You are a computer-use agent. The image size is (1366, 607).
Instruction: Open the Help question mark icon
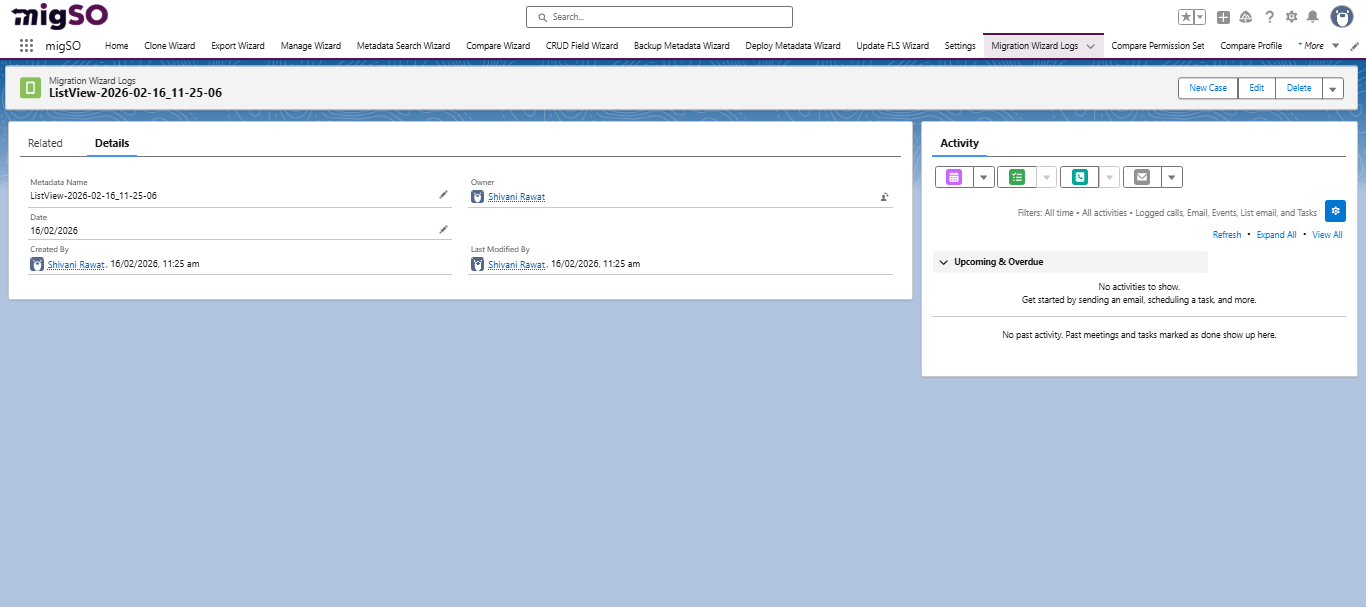1269,16
